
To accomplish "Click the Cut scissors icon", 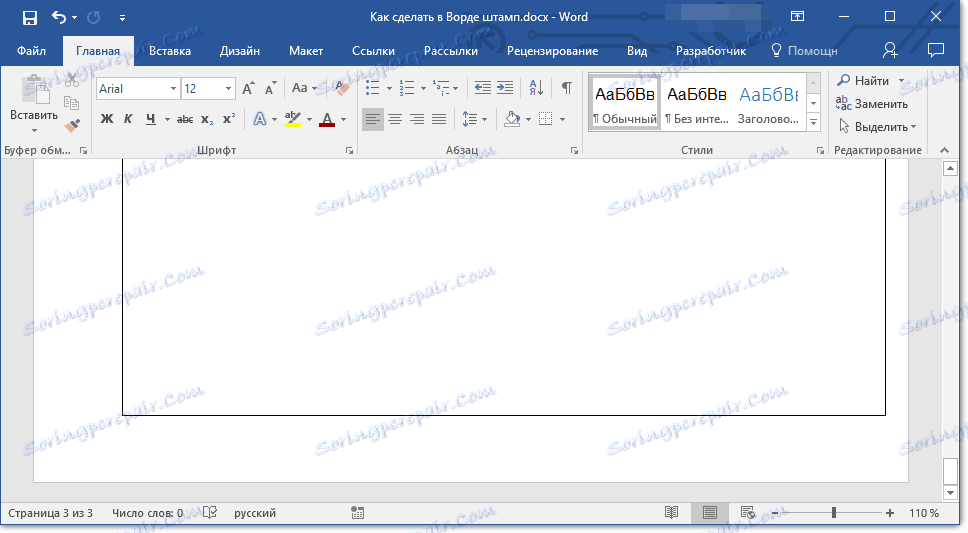I will click(72, 80).
